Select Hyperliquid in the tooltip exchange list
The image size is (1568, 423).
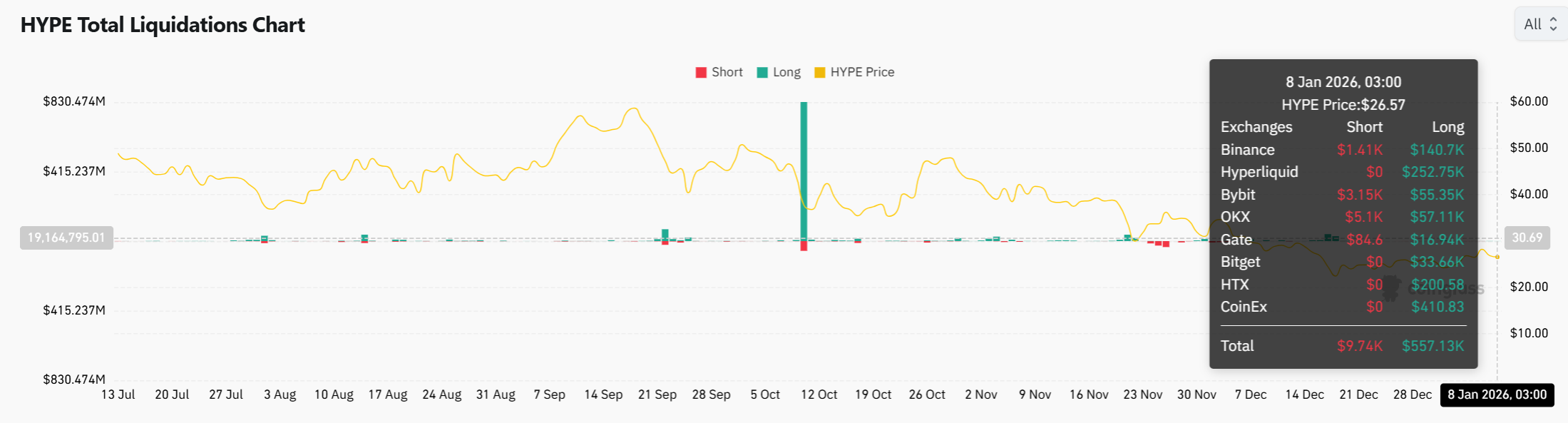[1259, 172]
